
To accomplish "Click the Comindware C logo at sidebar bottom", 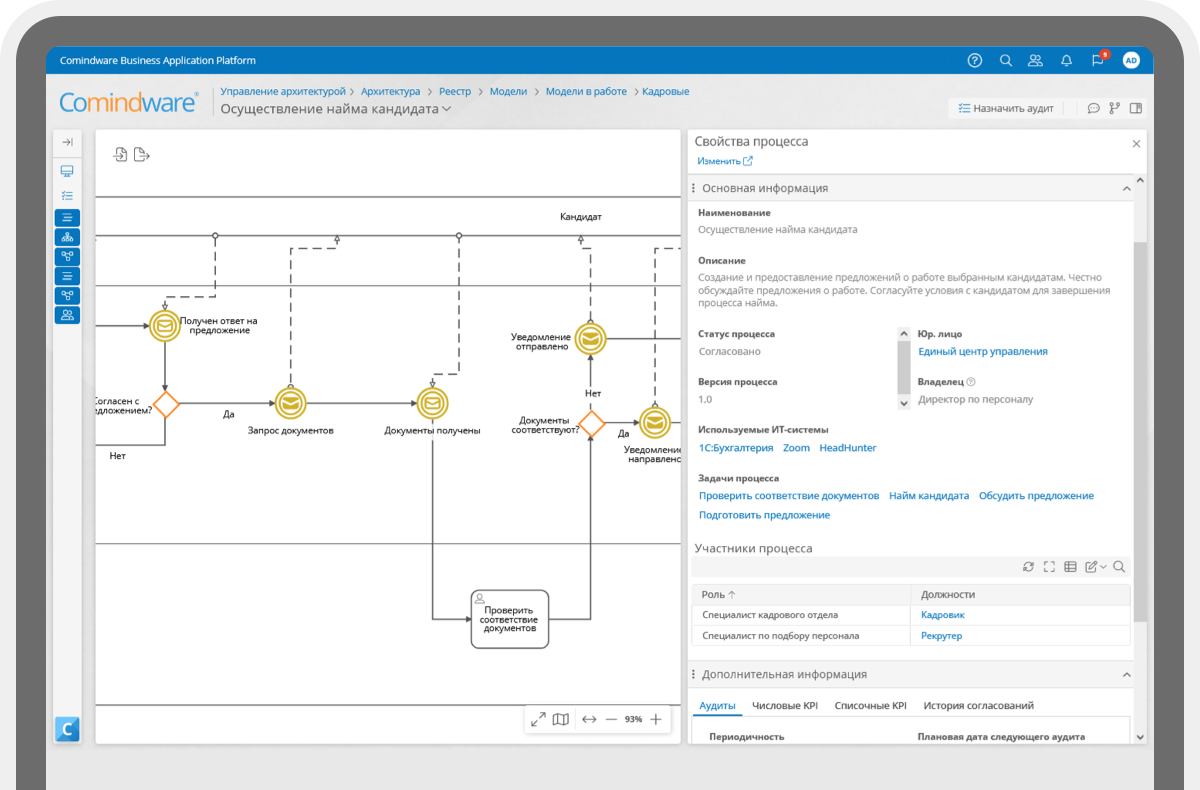I will 67,729.
